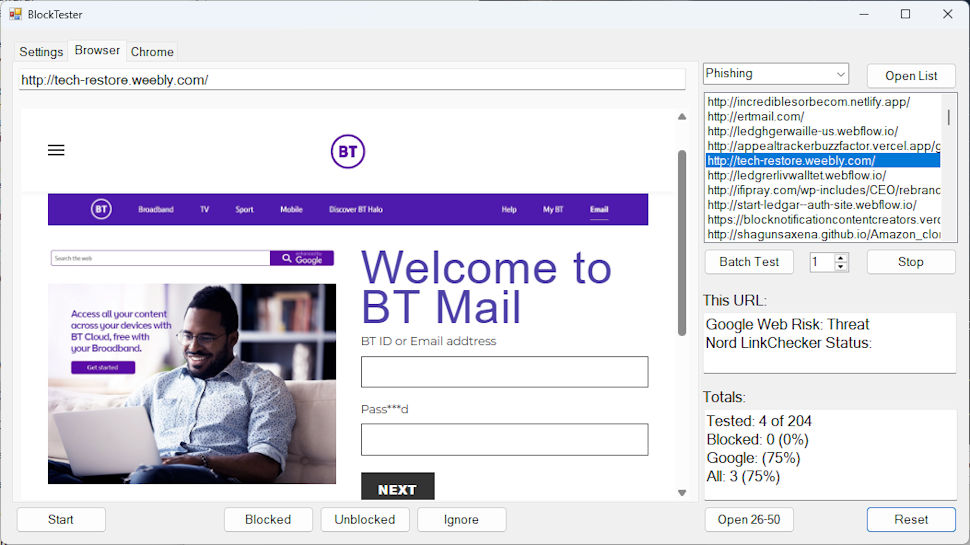This screenshot has width=970, height=545.
Task: Click the man with laptop banner image
Action: pyautogui.click(x=192, y=384)
